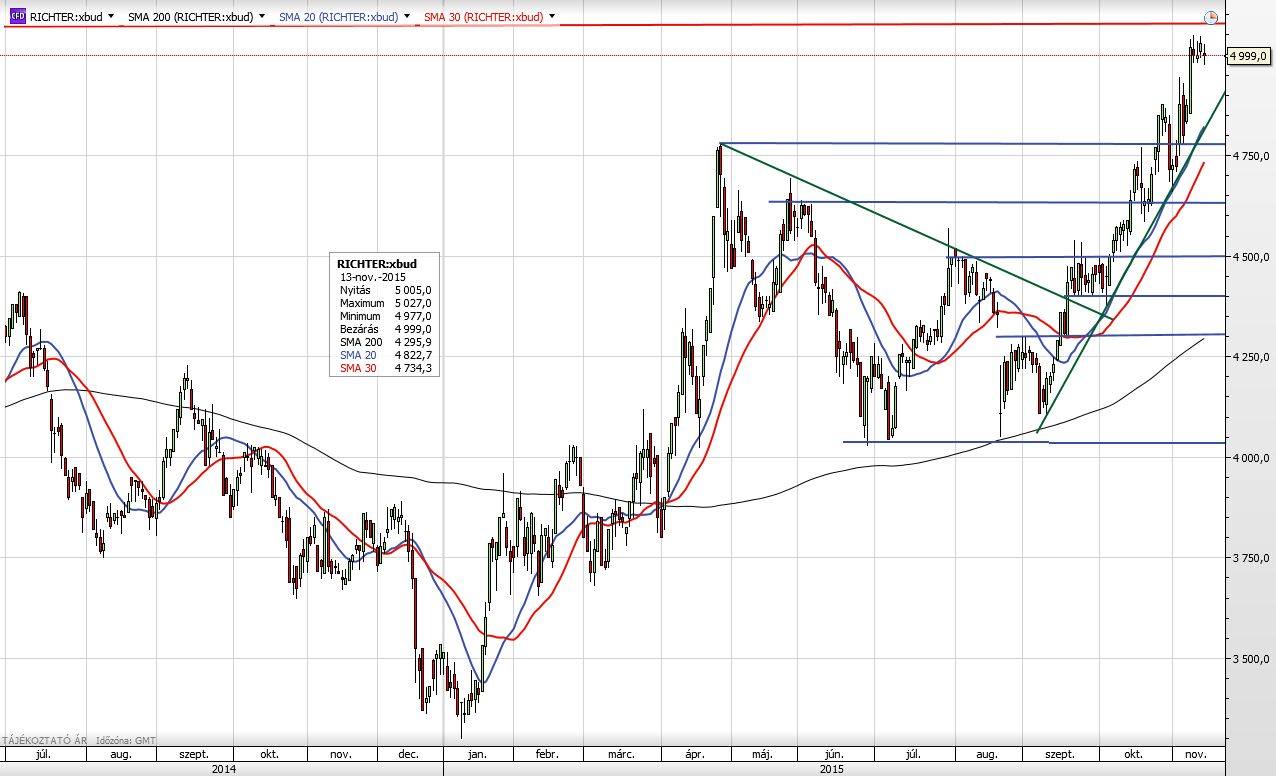Click the current price label 4 999,0
Image resolution: width=1276 pixels, height=776 pixels.
pos(1250,57)
